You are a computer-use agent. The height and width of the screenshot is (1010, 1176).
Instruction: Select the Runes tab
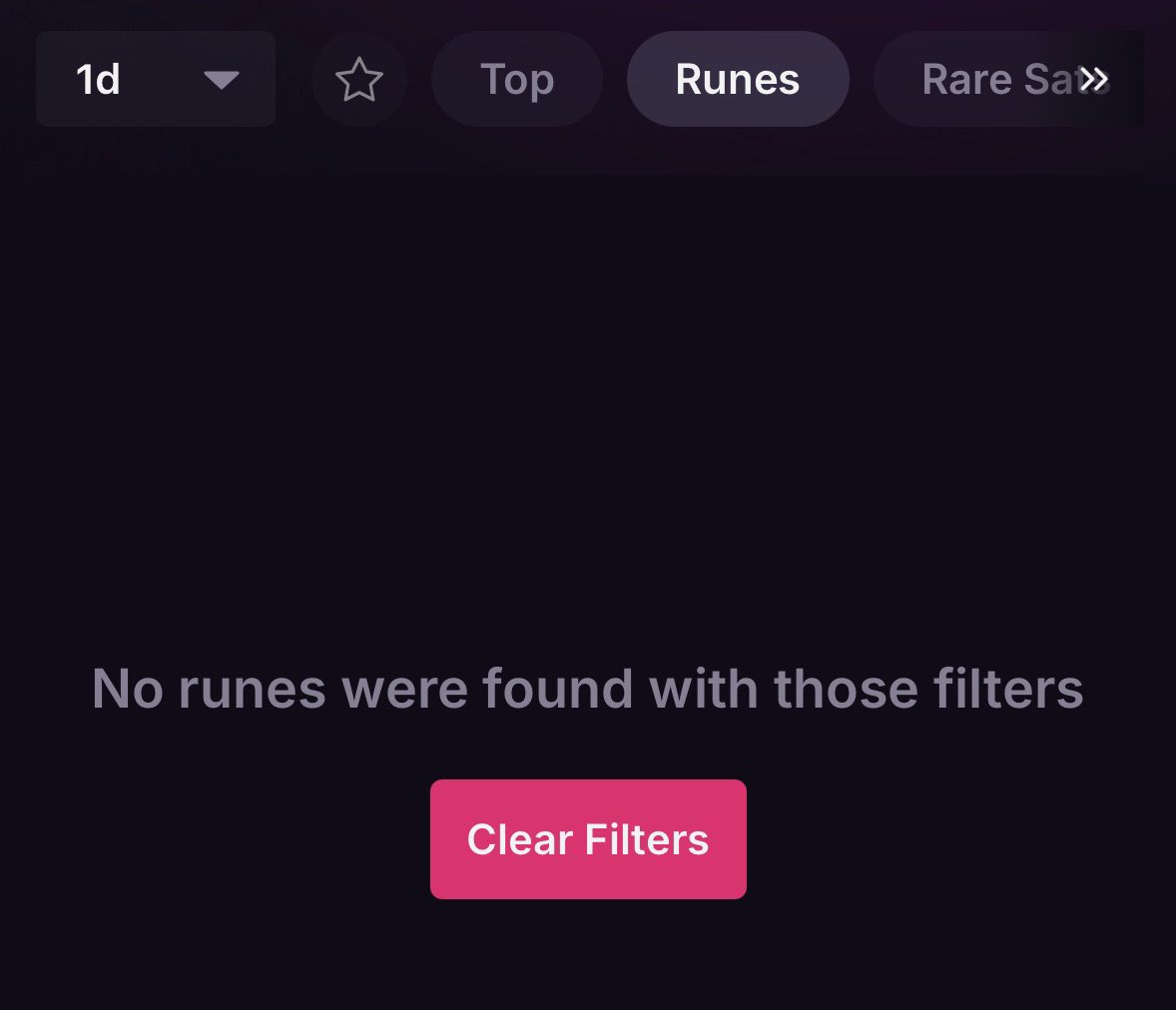(738, 80)
